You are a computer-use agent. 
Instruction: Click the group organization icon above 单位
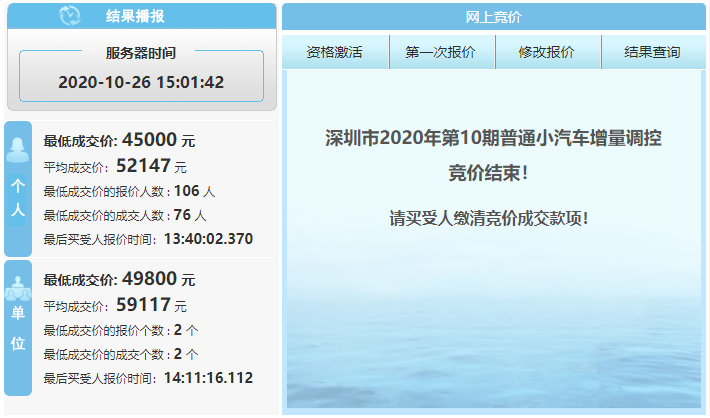point(18,288)
